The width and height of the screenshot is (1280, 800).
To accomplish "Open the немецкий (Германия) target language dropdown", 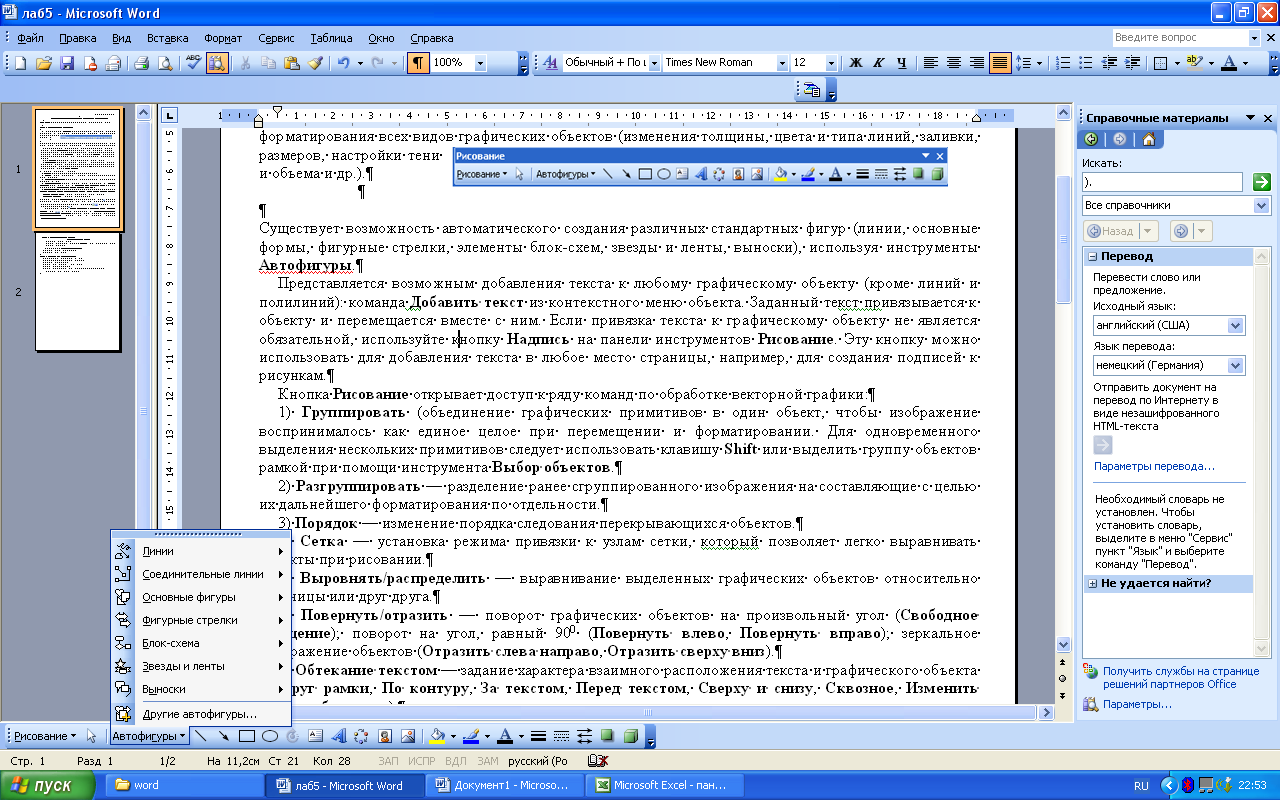I will pos(1235,365).
